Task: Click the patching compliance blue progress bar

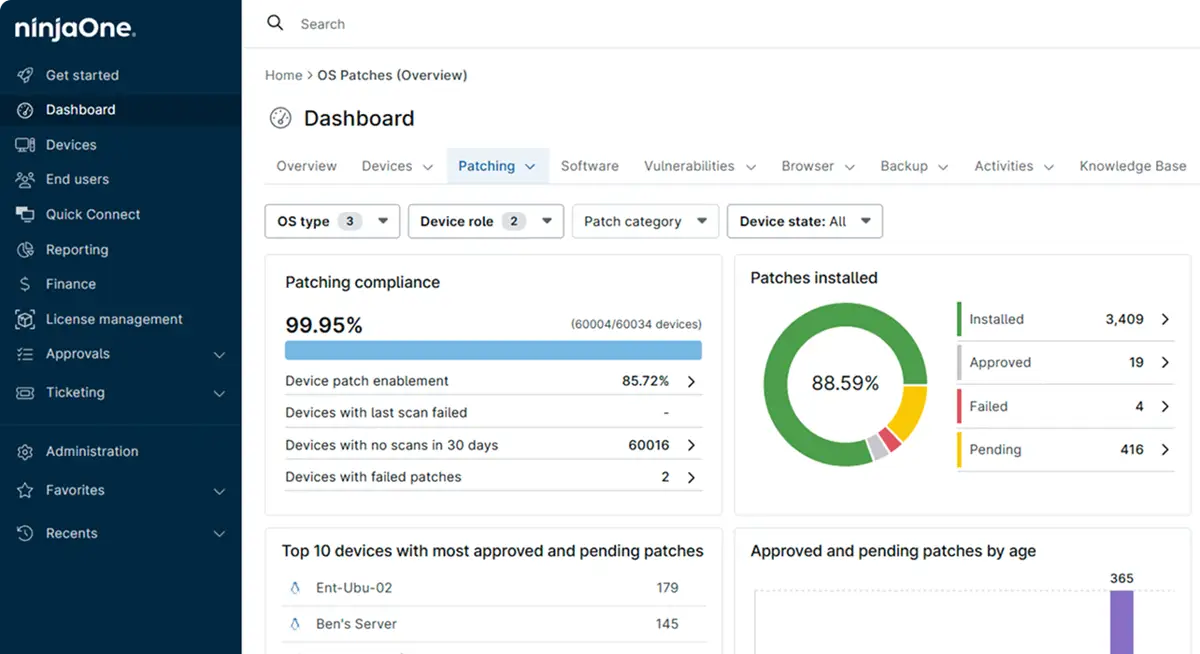Action: [x=493, y=350]
